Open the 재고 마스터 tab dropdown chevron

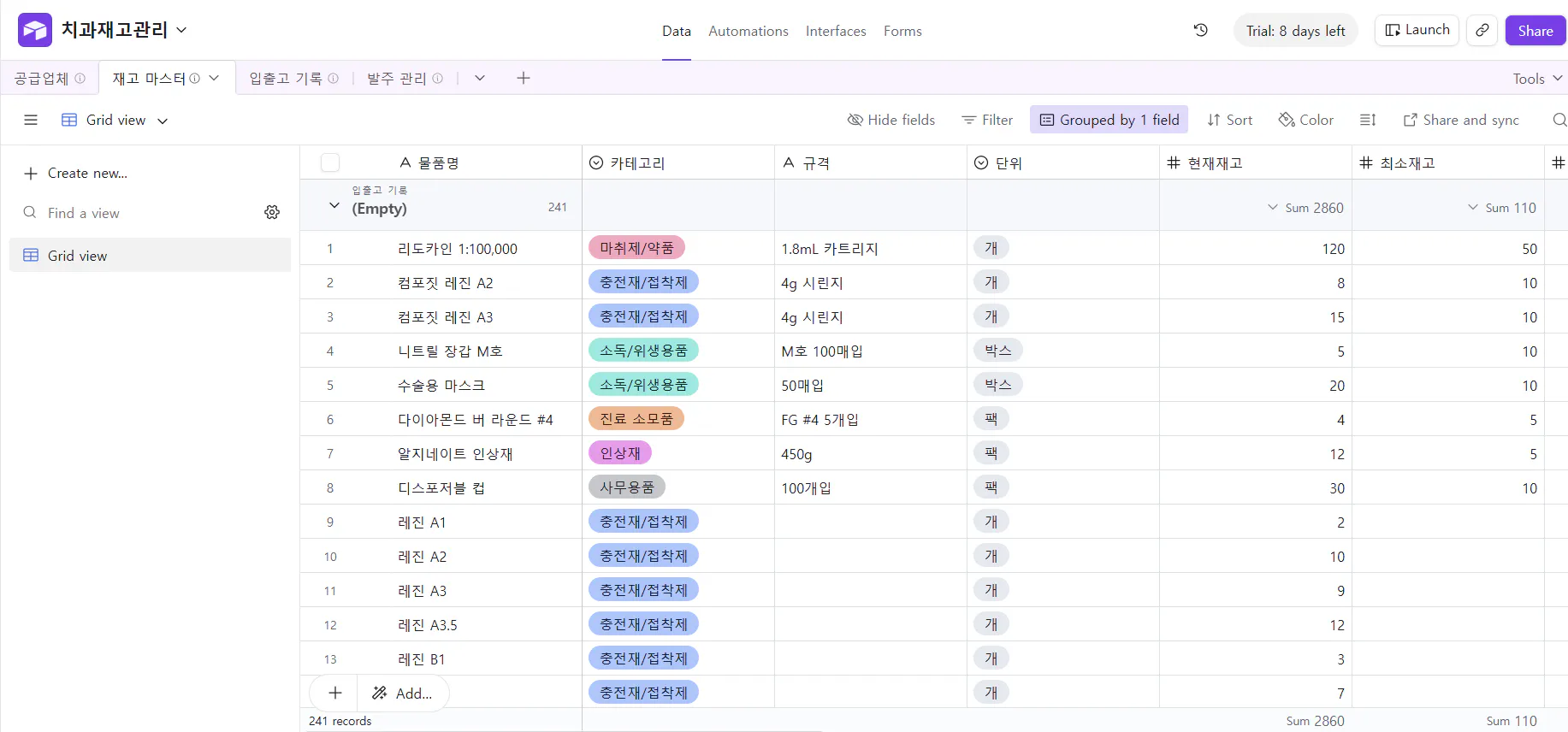[214, 78]
